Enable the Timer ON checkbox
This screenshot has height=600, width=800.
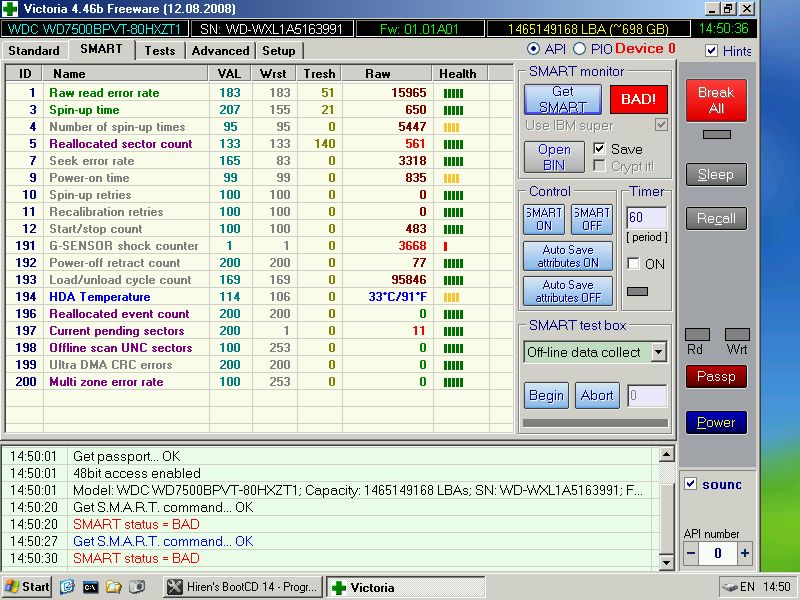(633, 264)
